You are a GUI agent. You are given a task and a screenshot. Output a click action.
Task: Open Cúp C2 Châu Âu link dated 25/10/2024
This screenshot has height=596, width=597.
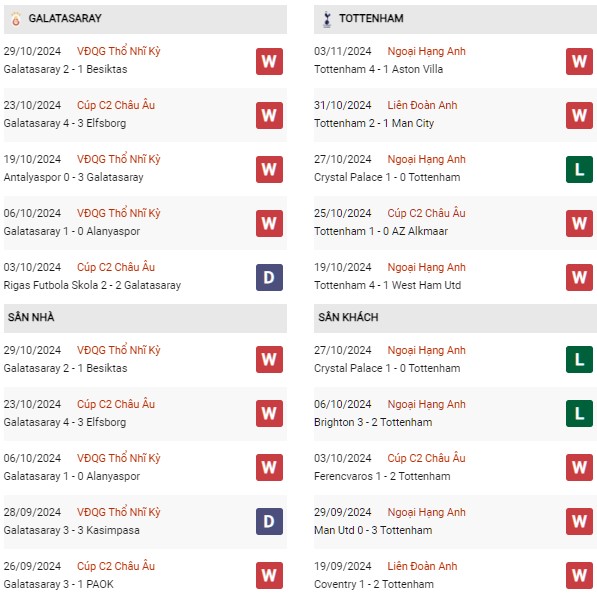click(x=426, y=213)
